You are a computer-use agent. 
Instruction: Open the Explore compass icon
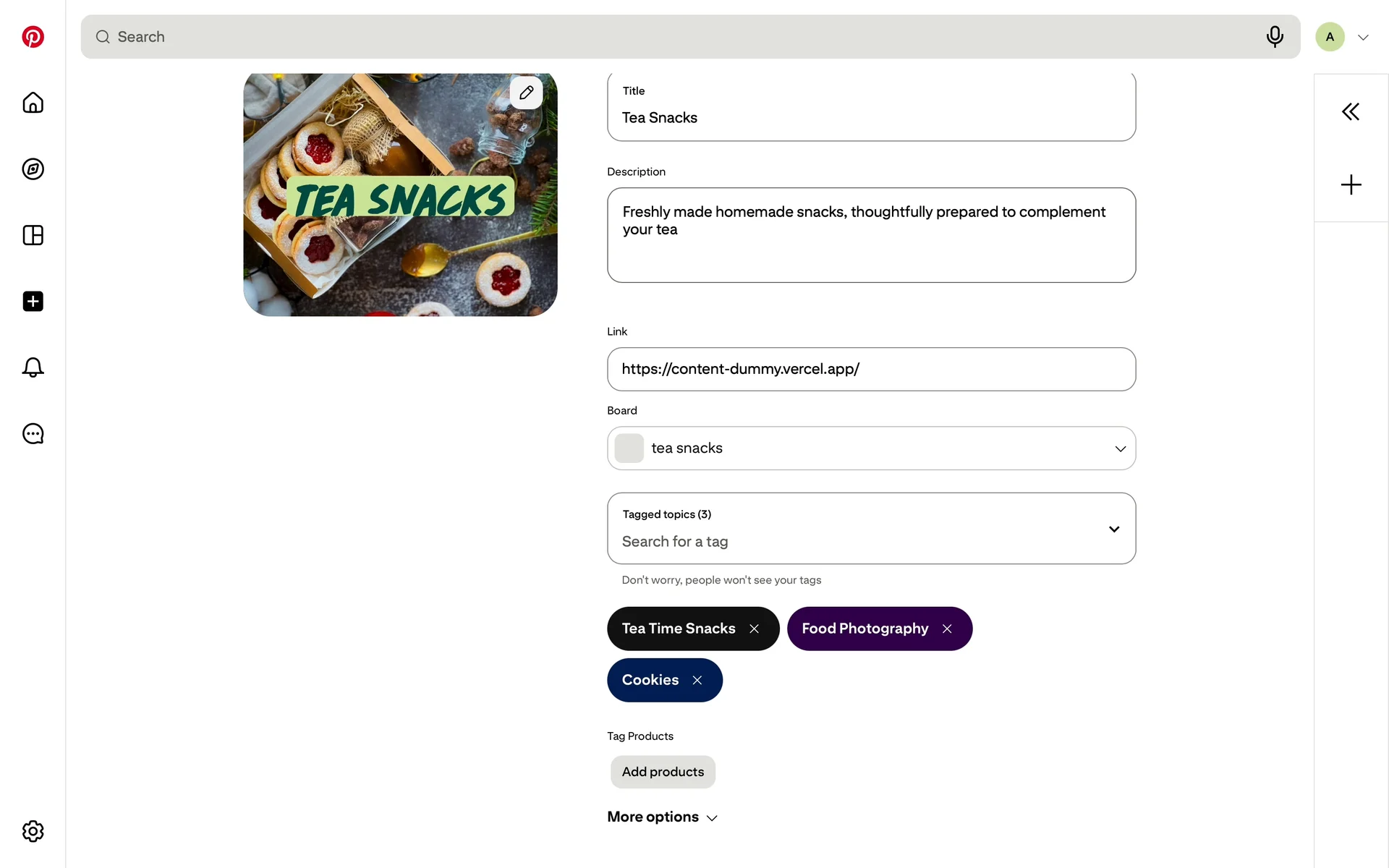click(x=33, y=169)
